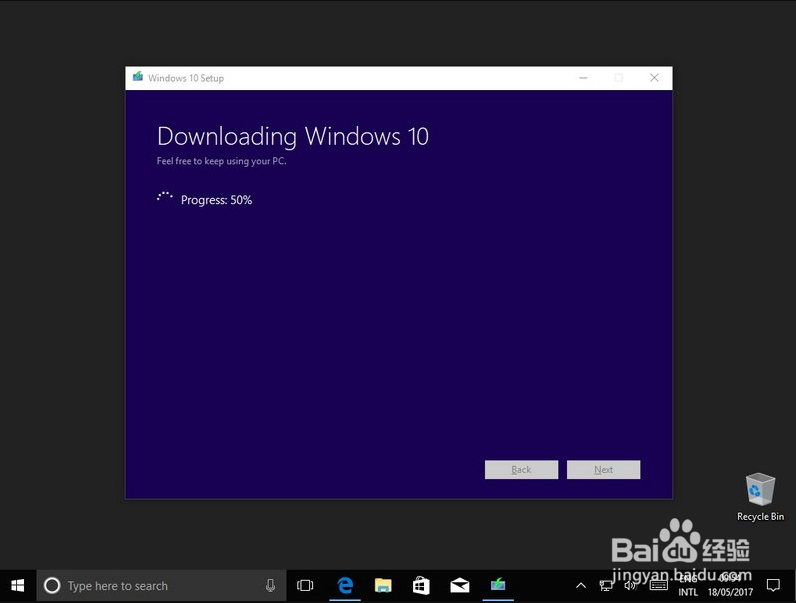Open the Mail app from the taskbar
The width and height of the screenshot is (796, 603).
(x=459, y=586)
